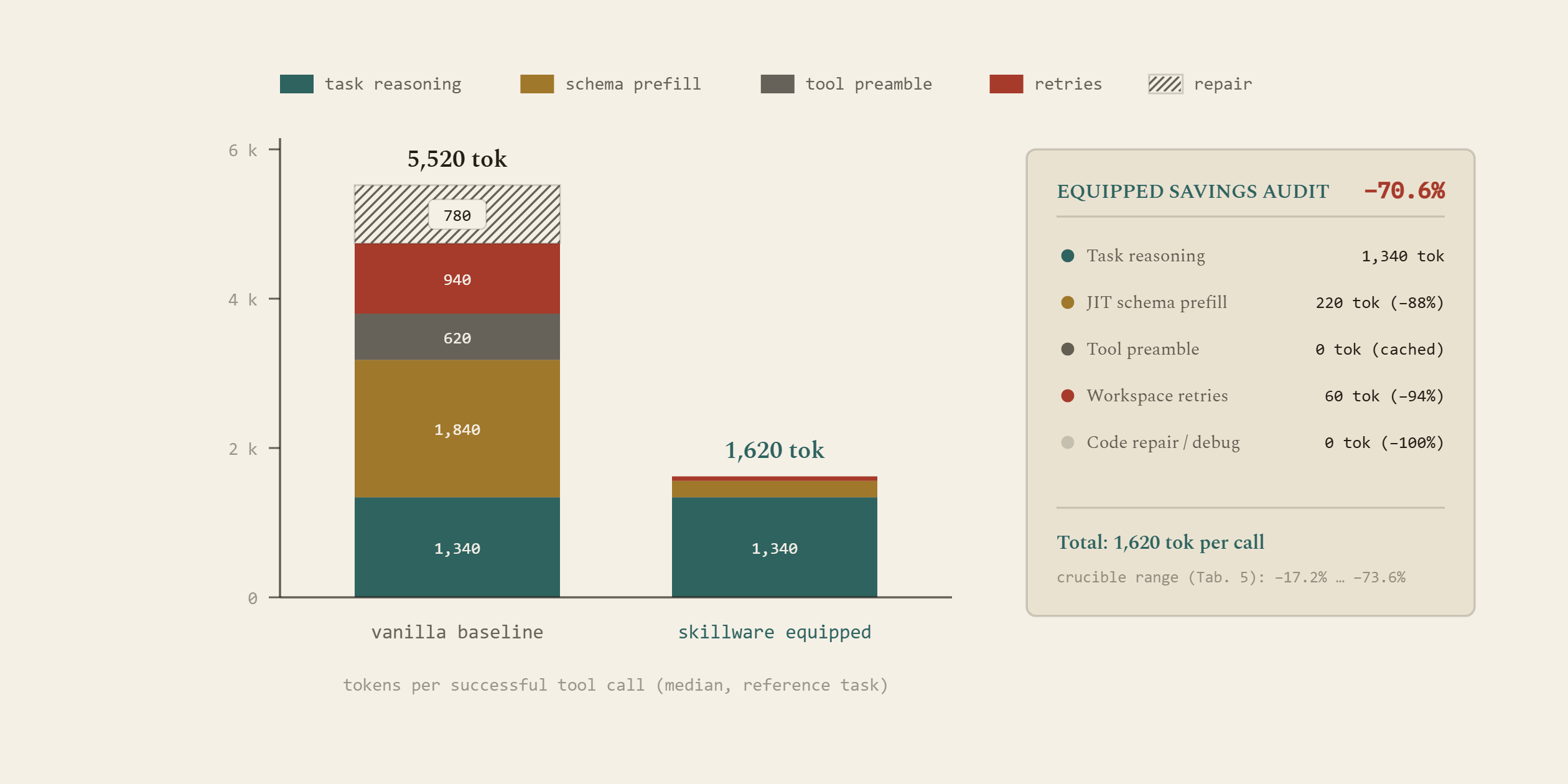The height and width of the screenshot is (784, 1568).
Task: Select vanilla baseline's teal 1,340 segment
Action: (457, 548)
